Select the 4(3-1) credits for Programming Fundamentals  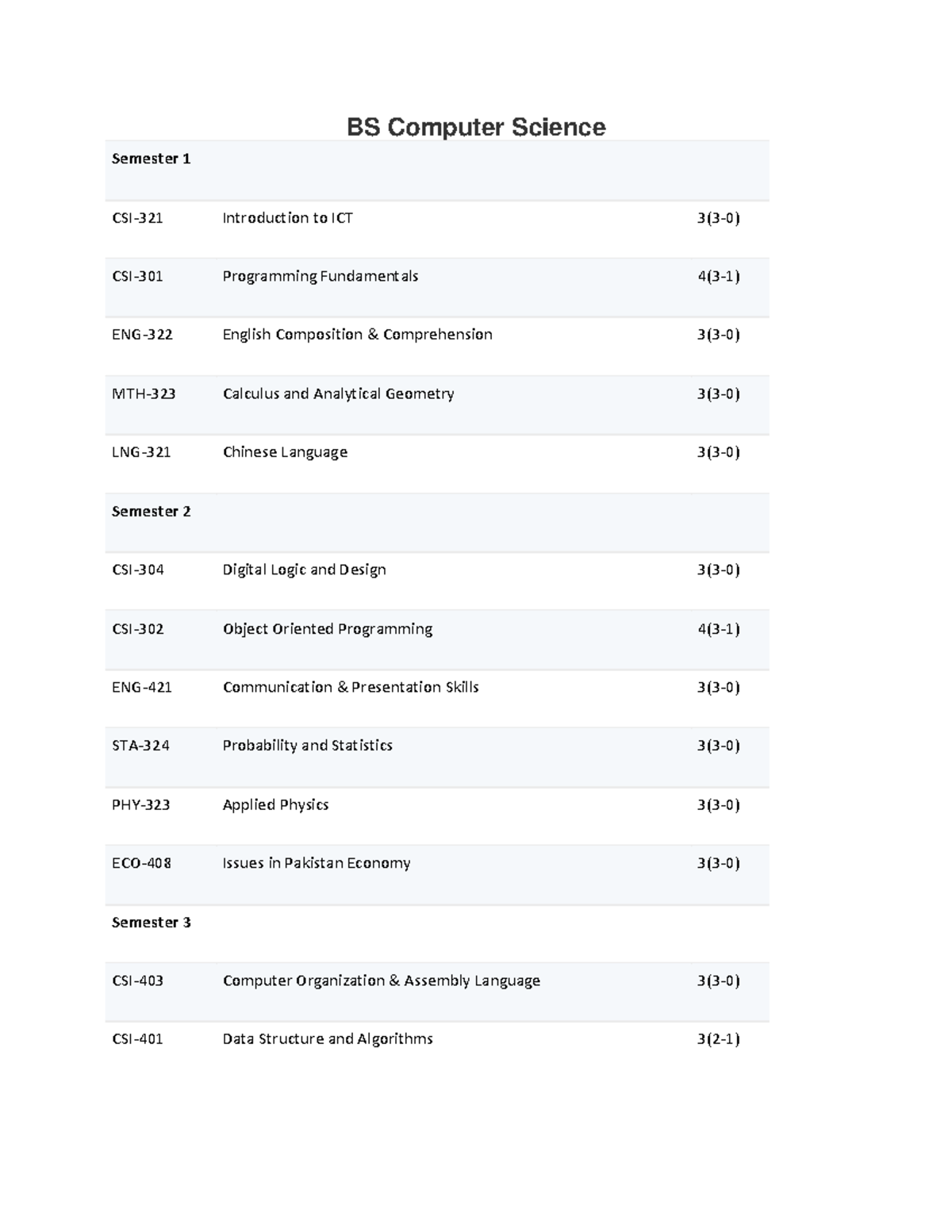click(x=718, y=276)
